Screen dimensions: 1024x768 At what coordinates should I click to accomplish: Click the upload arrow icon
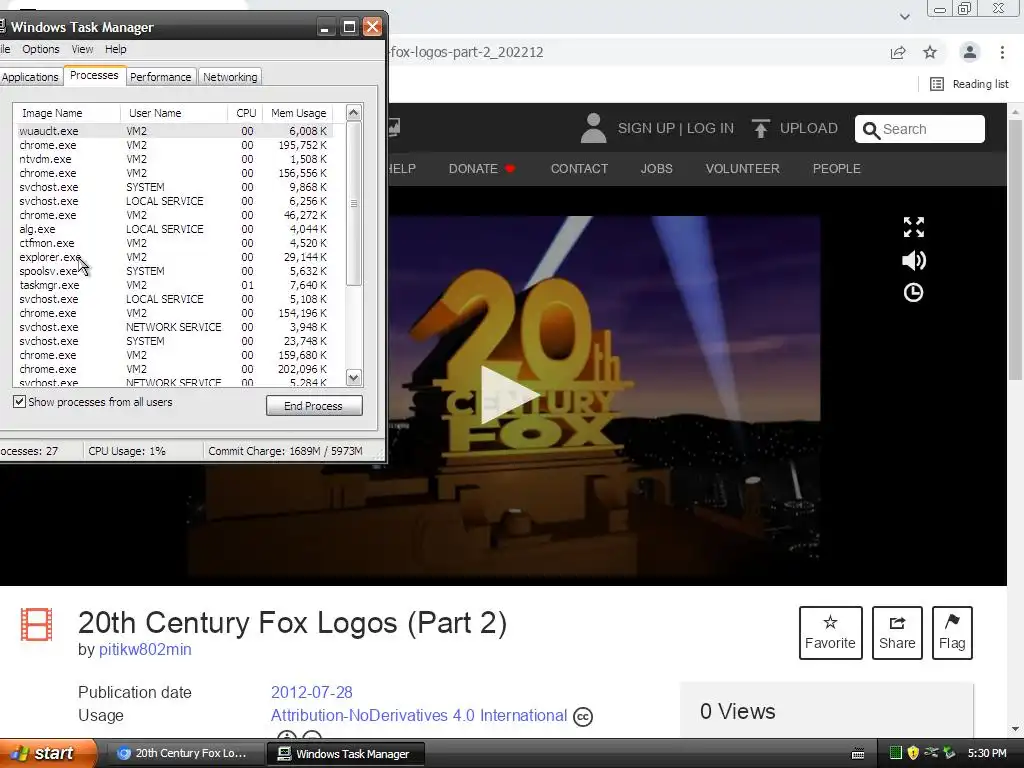tap(760, 128)
